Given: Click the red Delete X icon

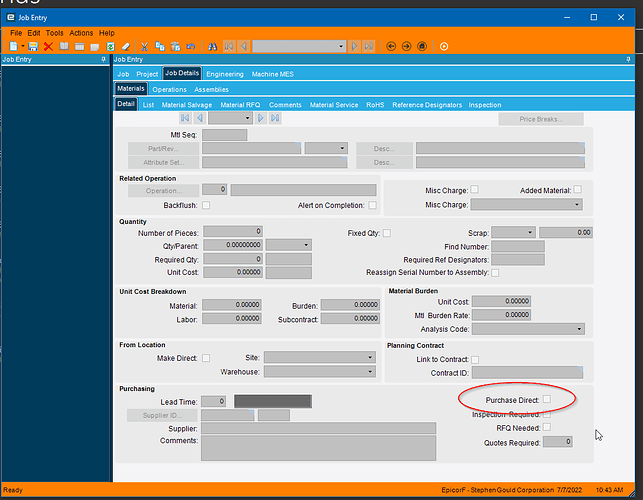Looking at the screenshot, I should click(x=48, y=46).
